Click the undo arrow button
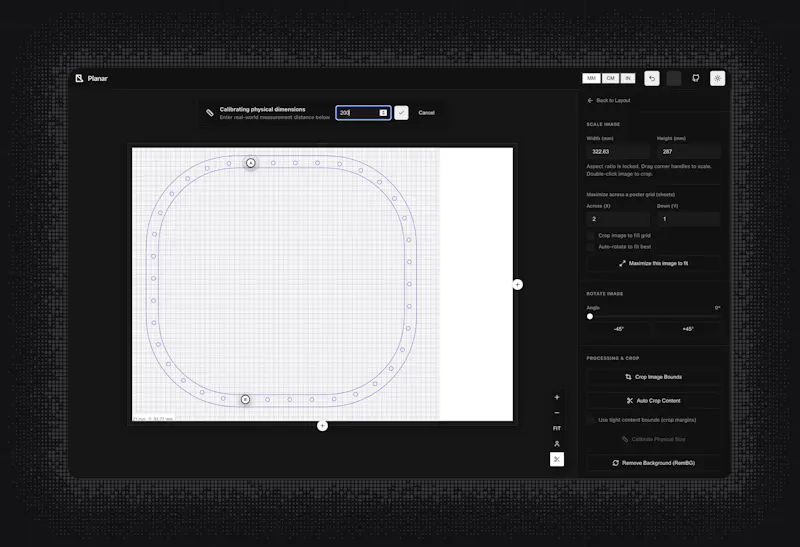The height and width of the screenshot is (547, 800). tap(652, 78)
